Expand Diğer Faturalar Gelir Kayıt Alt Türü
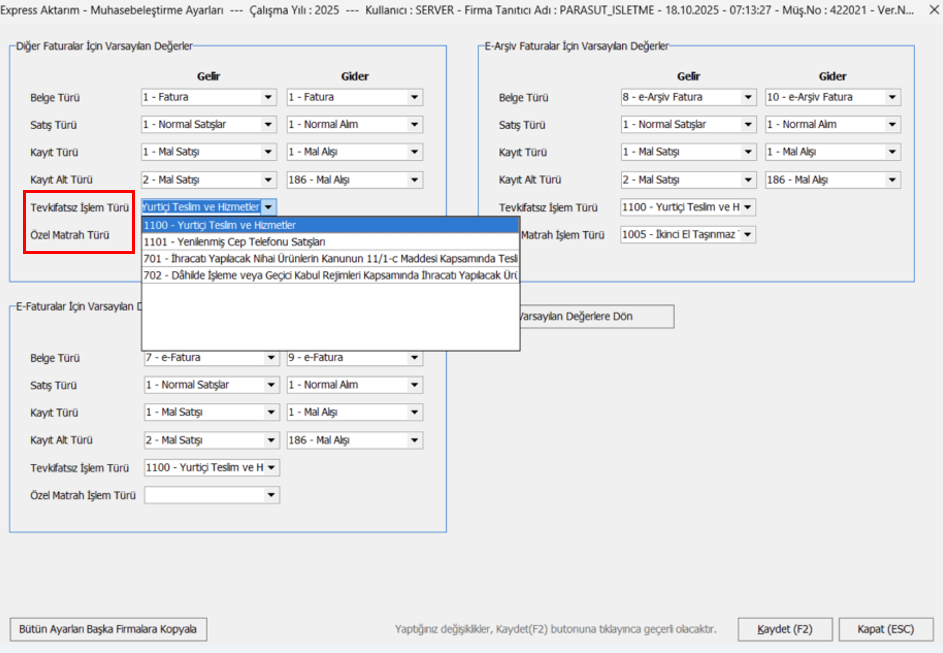Screen dimensions: 943x653 pos(209,180)
